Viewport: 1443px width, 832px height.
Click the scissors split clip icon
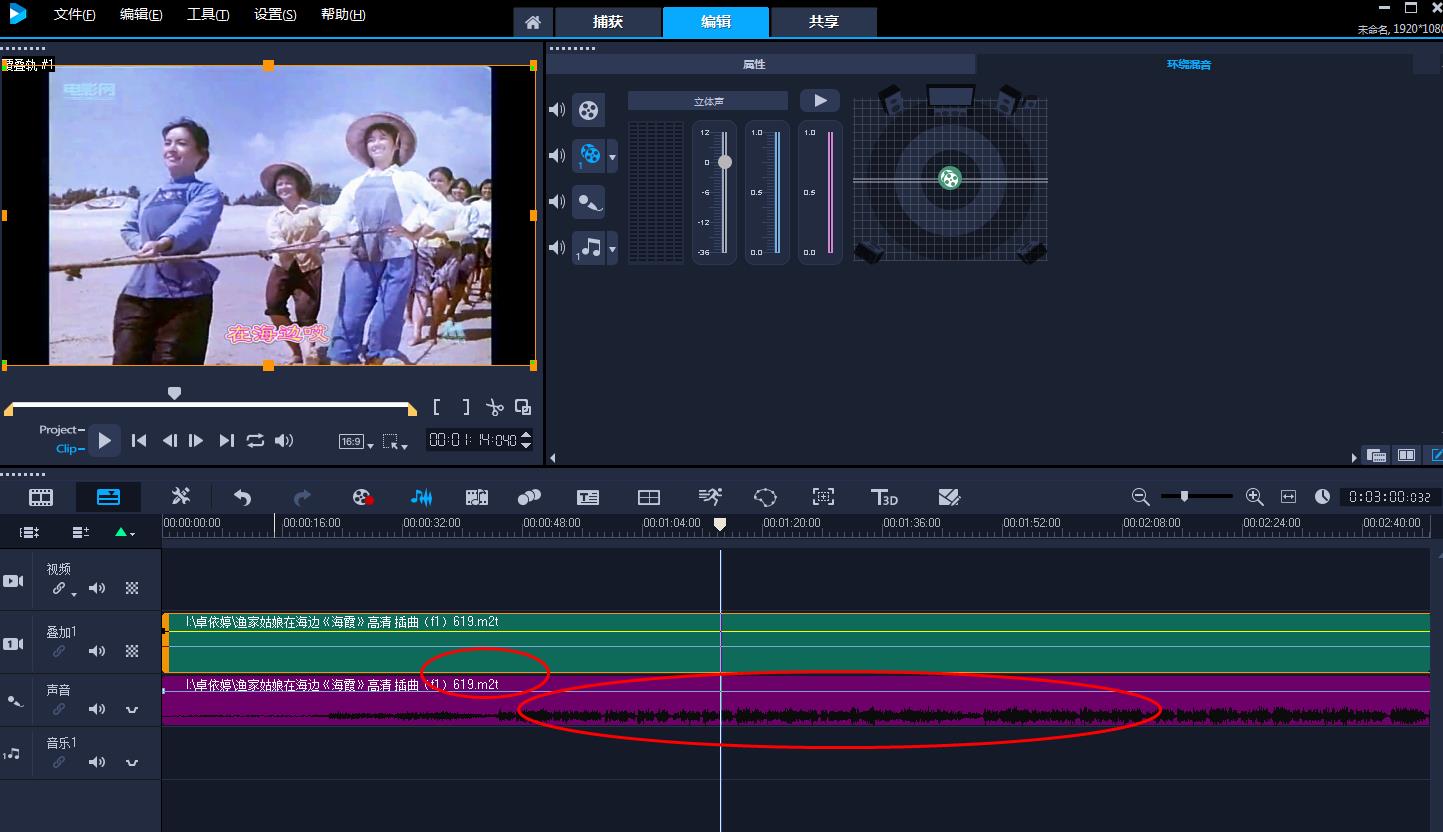[x=494, y=407]
